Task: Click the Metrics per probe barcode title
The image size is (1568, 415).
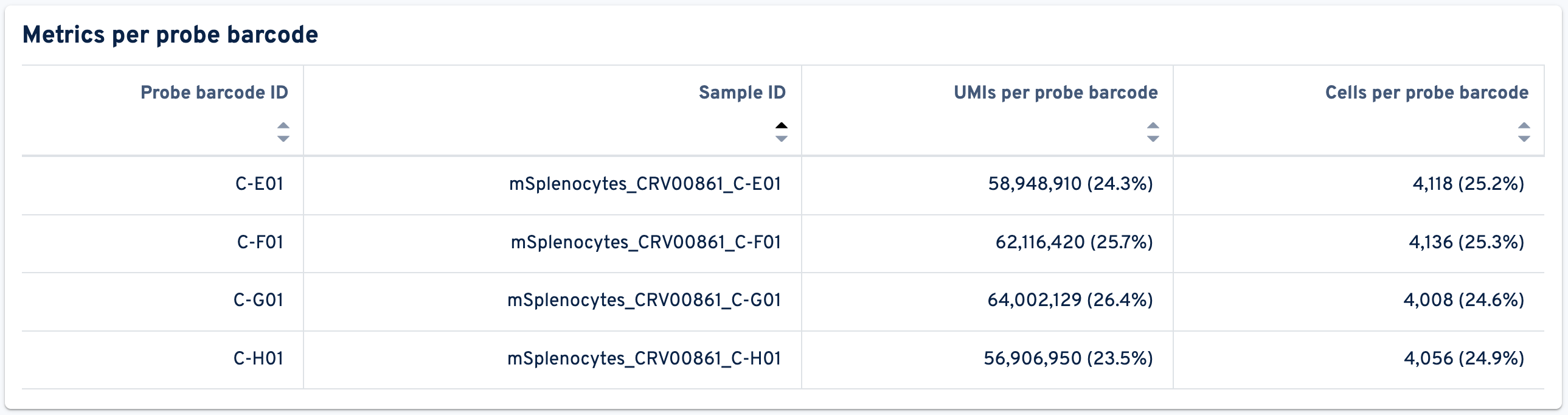Action: coord(170,35)
